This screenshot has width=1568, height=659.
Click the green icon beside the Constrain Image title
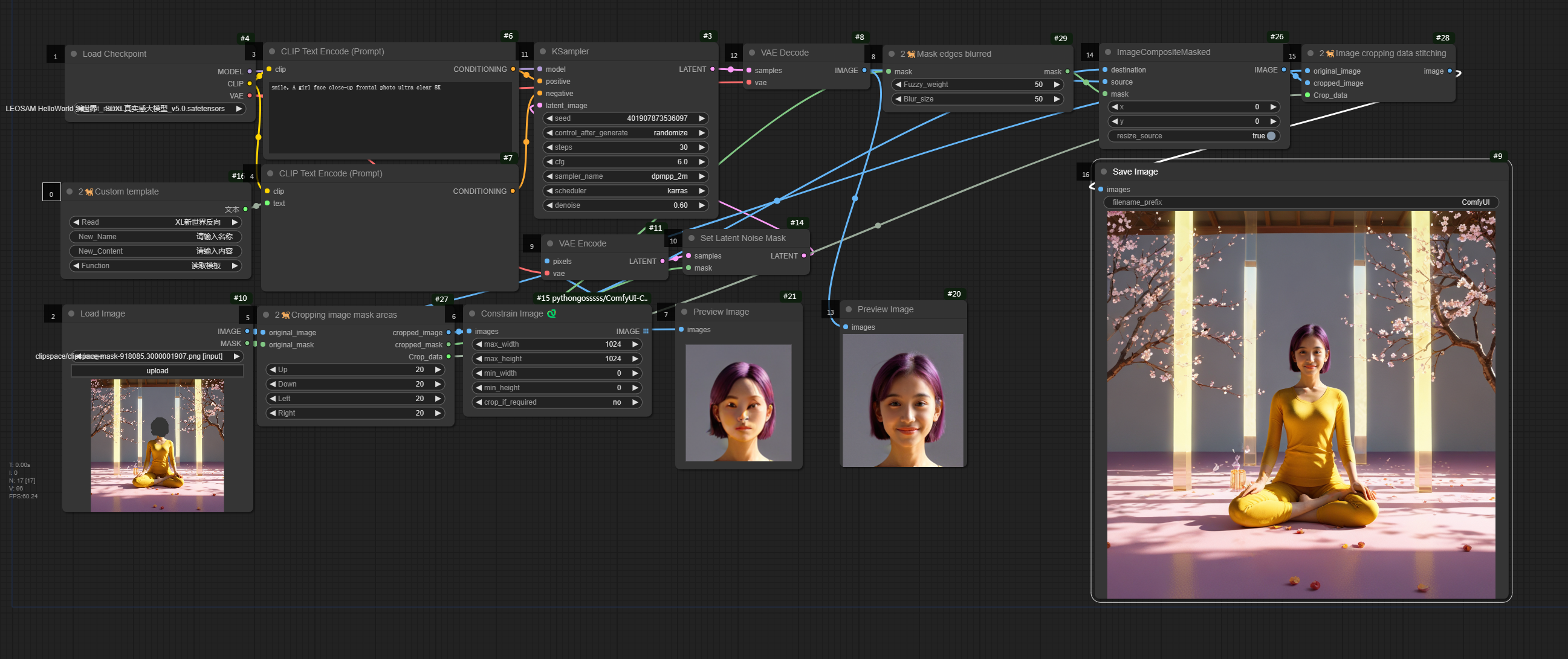pyautogui.click(x=551, y=314)
